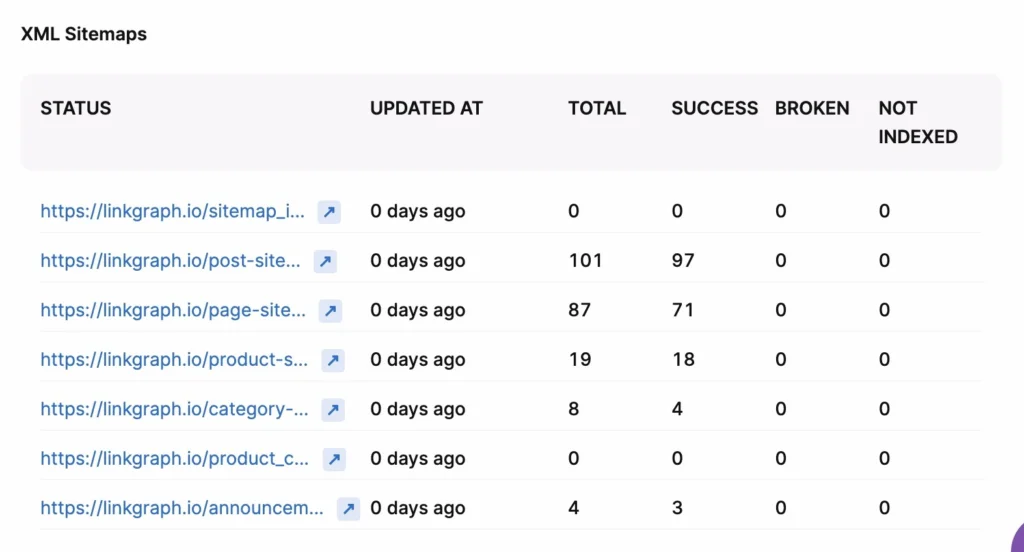Sort by the UPDATED AT column header
The height and width of the screenshot is (552, 1024).
[426, 108]
